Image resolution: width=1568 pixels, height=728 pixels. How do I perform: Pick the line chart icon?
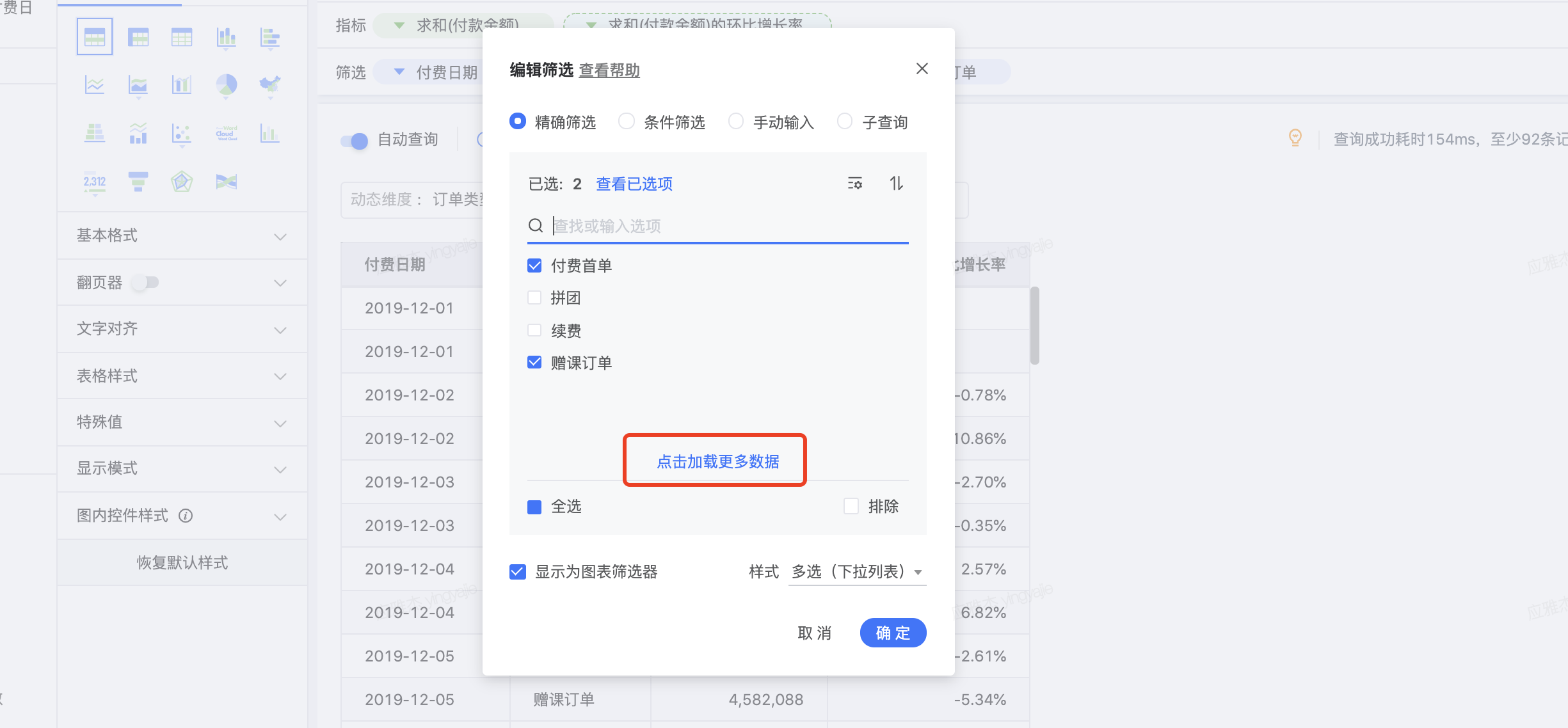click(95, 84)
